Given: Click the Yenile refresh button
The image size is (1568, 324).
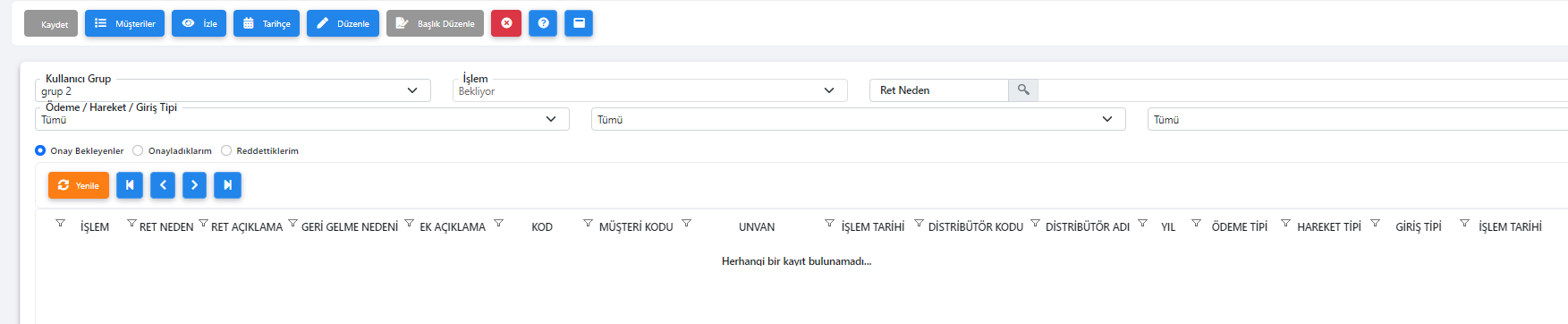Looking at the screenshot, I should 79,185.
